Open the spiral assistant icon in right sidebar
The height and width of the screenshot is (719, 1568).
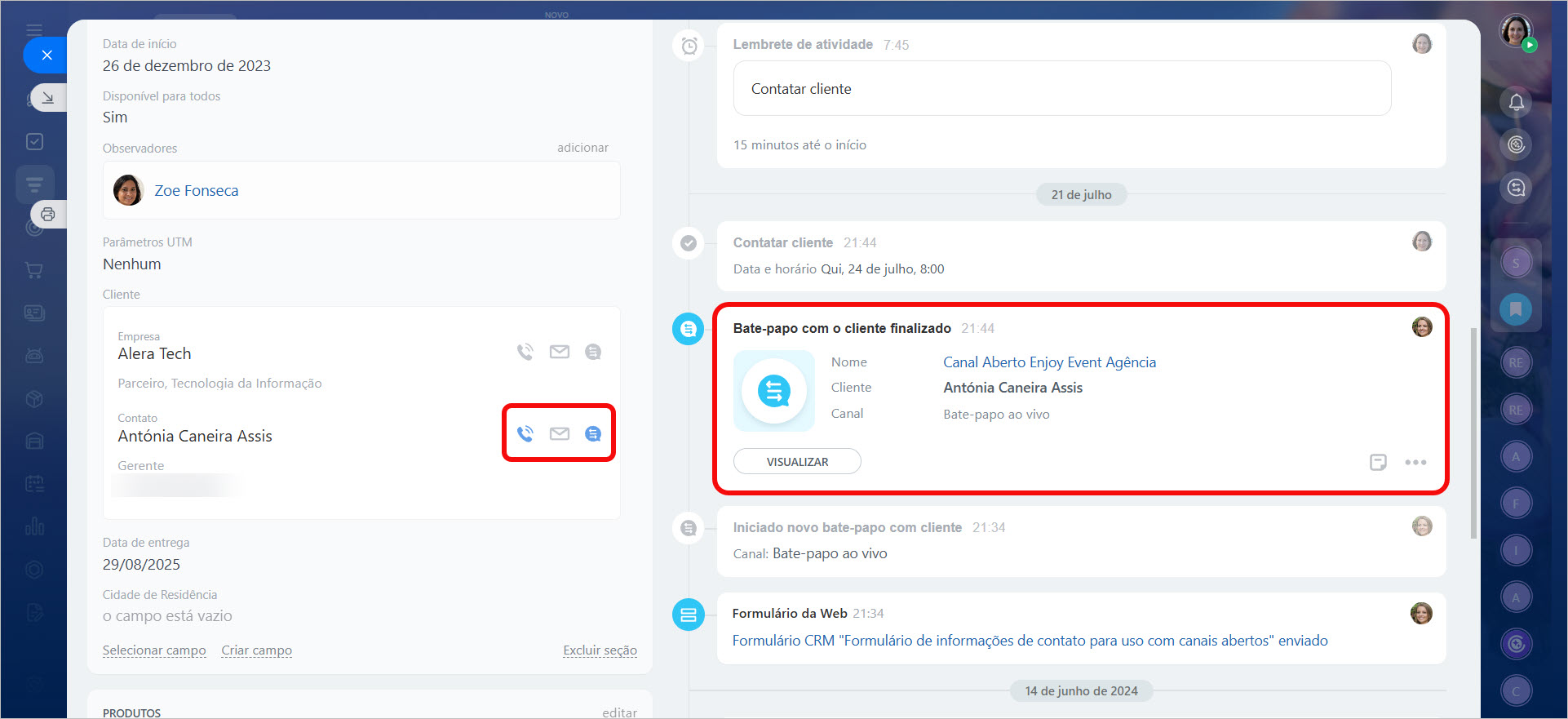1516,144
